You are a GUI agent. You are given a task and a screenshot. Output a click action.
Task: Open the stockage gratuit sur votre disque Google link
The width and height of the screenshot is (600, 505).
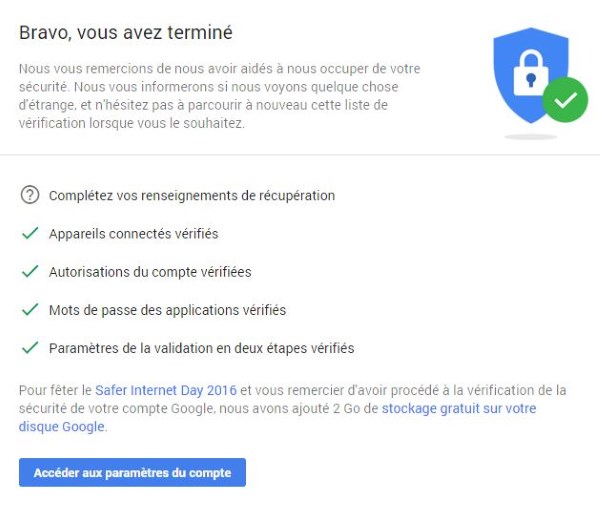[459, 409]
